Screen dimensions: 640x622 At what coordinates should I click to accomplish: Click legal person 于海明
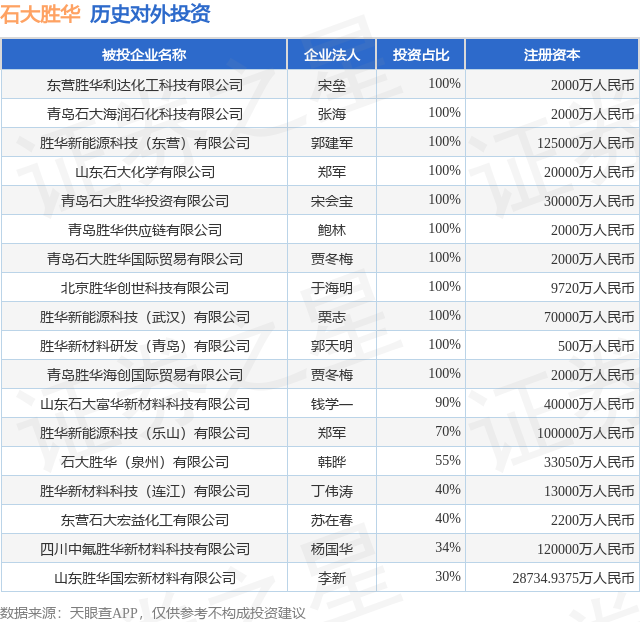coord(331,288)
